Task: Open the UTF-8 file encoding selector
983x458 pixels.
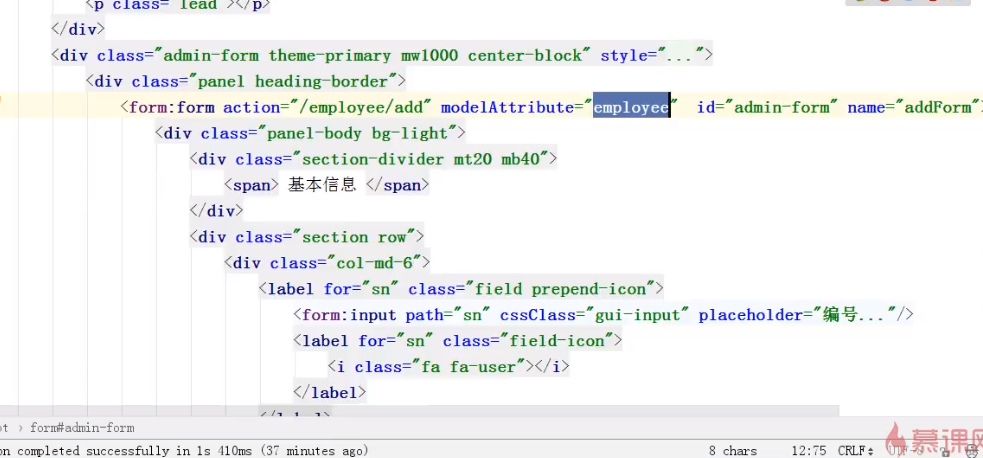Action: pos(906,451)
